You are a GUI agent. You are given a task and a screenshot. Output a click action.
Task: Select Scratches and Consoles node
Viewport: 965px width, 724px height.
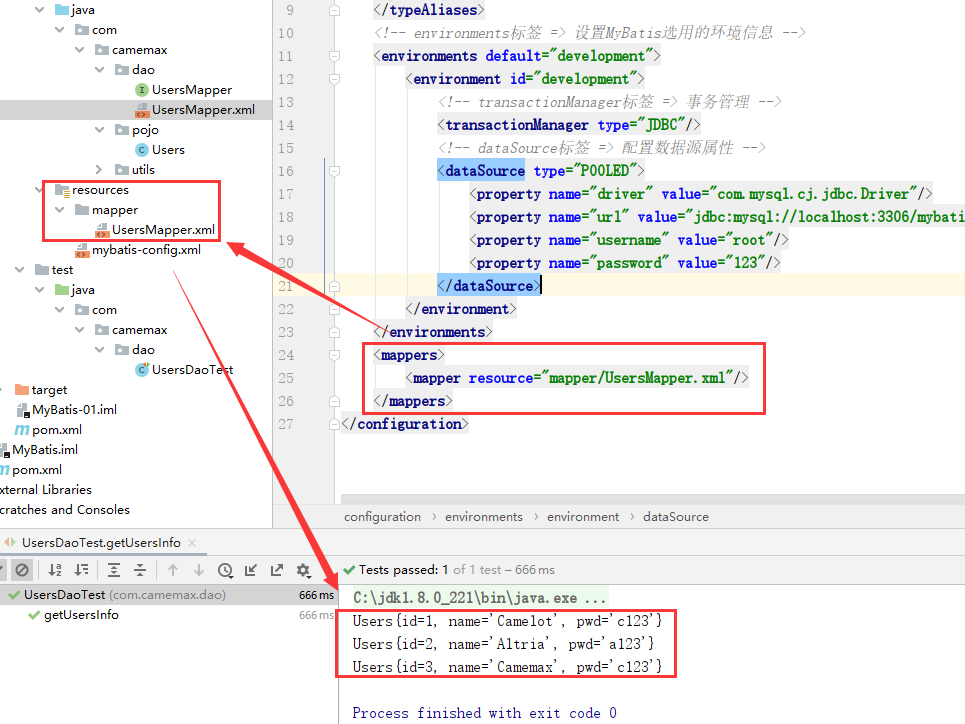(x=65, y=510)
